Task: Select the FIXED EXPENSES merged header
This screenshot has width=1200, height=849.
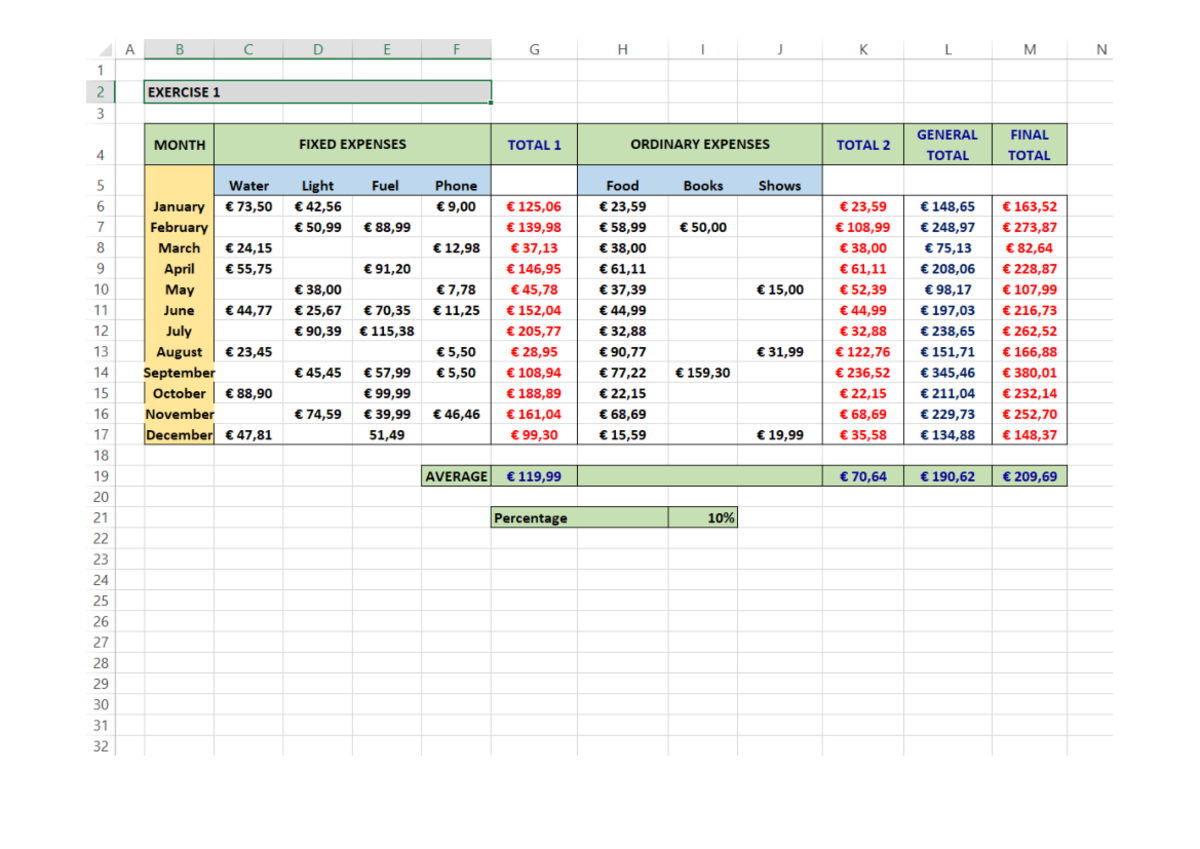Action: coord(351,144)
